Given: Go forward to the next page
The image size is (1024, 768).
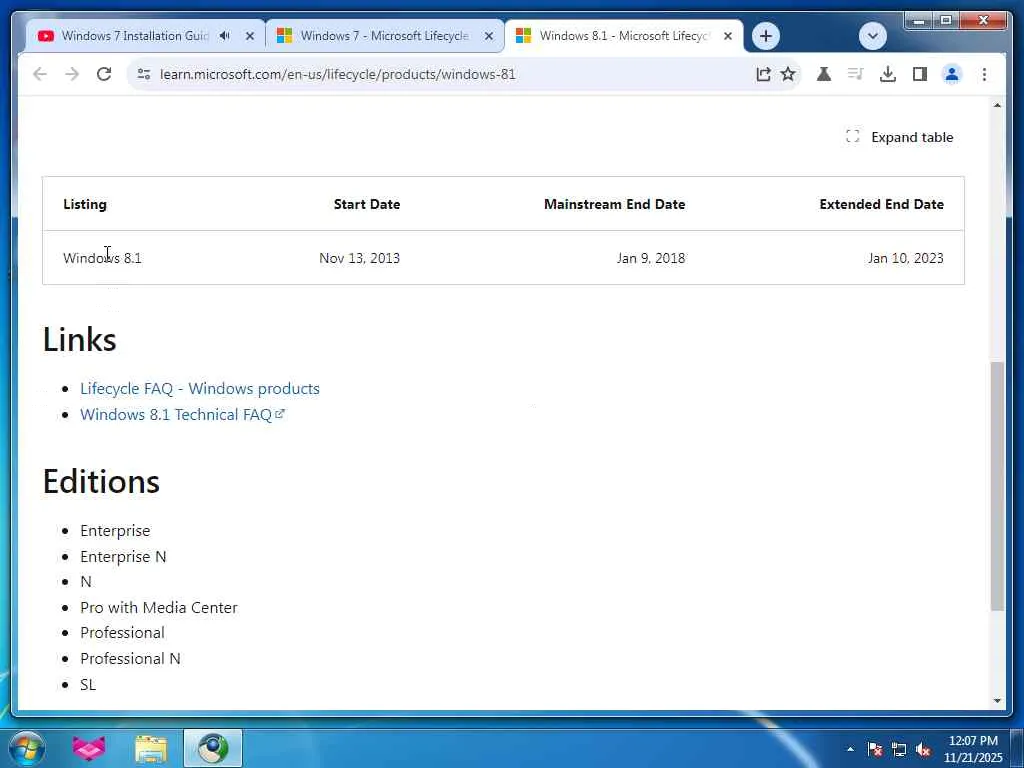Looking at the screenshot, I should pyautogui.click(x=72, y=74).
